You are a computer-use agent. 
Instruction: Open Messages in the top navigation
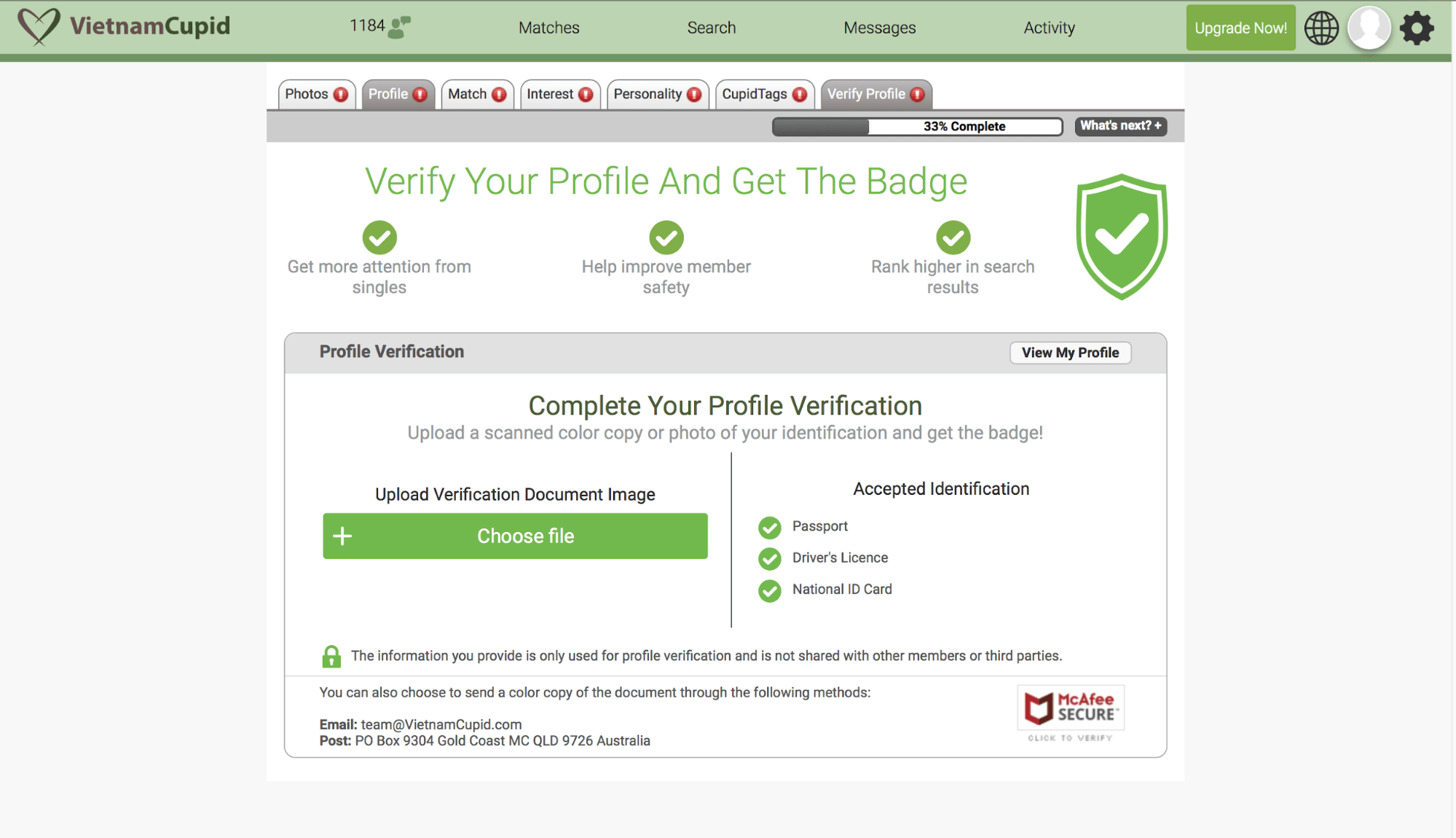pyautogui.click(x=880, y=28)
